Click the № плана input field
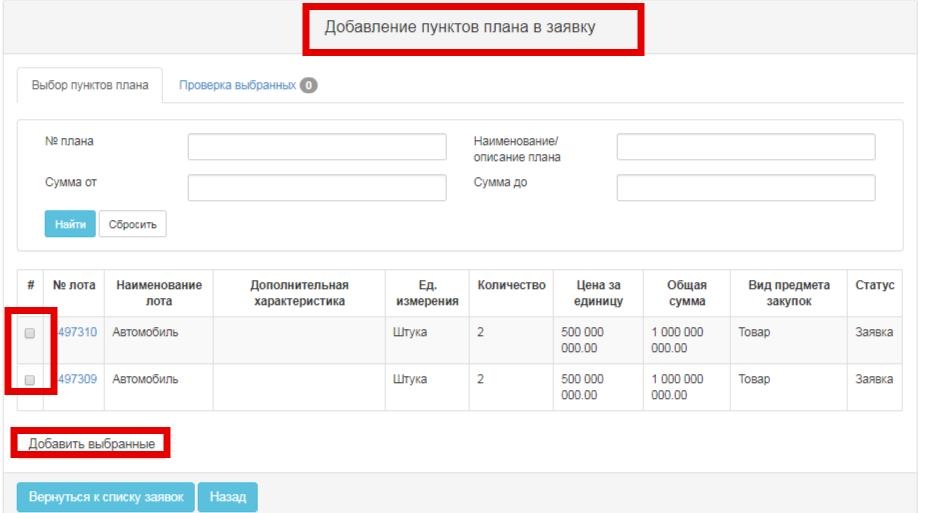This screenshot has height=513, width=940. click(317, 147)
